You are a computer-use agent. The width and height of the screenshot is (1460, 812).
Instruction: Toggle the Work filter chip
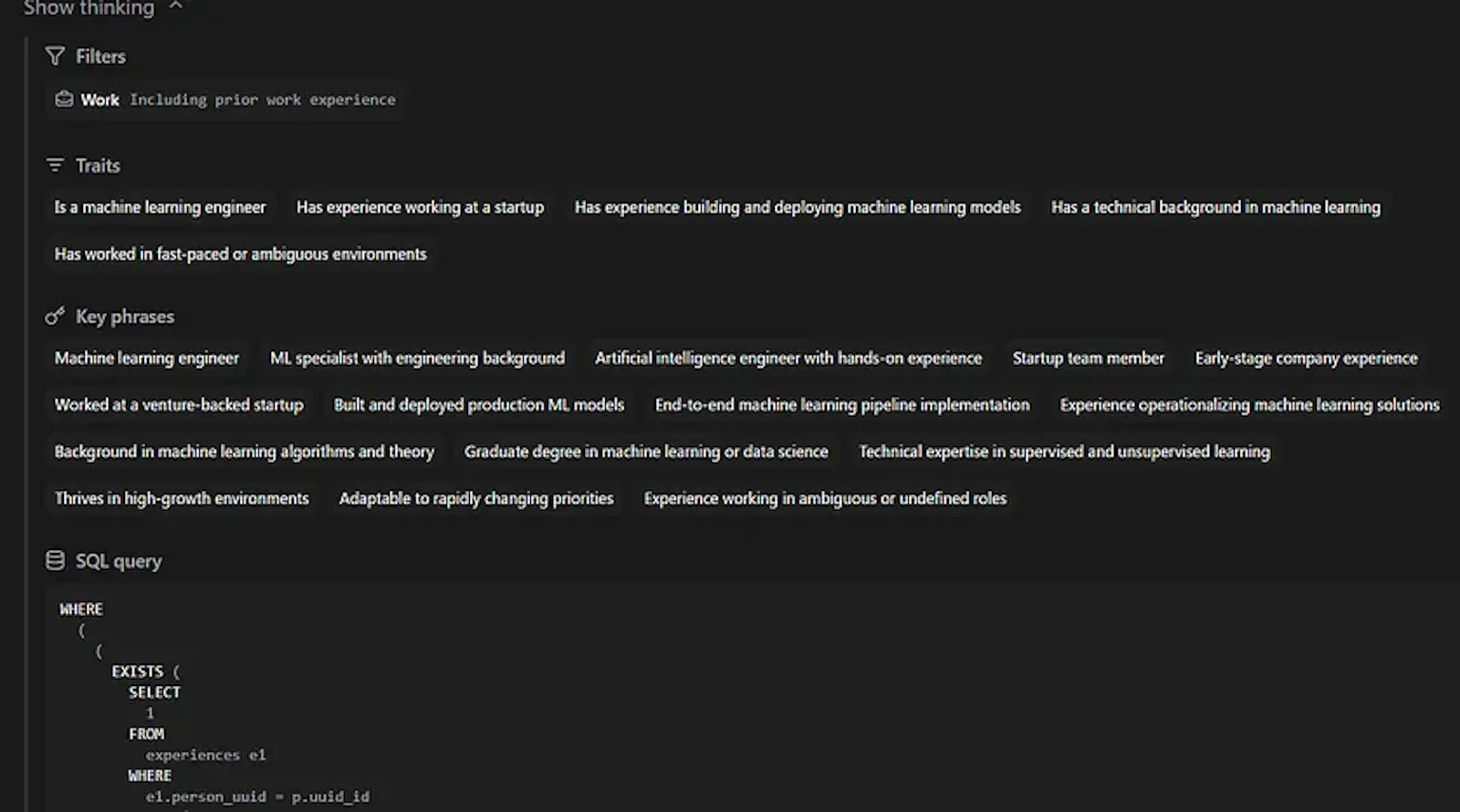point(224,99)
